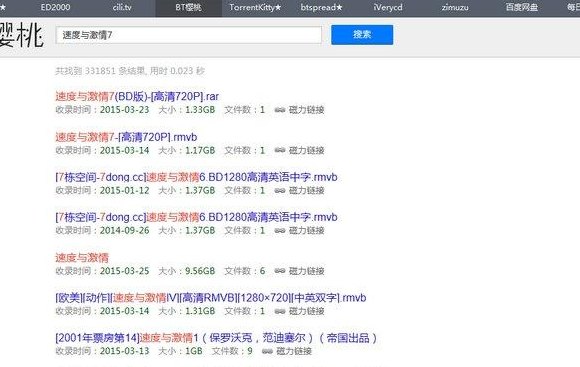The width and height of the screenshot is (580, 367).
Task: Click the search box containing 速度与激情7
Action: 189,35
